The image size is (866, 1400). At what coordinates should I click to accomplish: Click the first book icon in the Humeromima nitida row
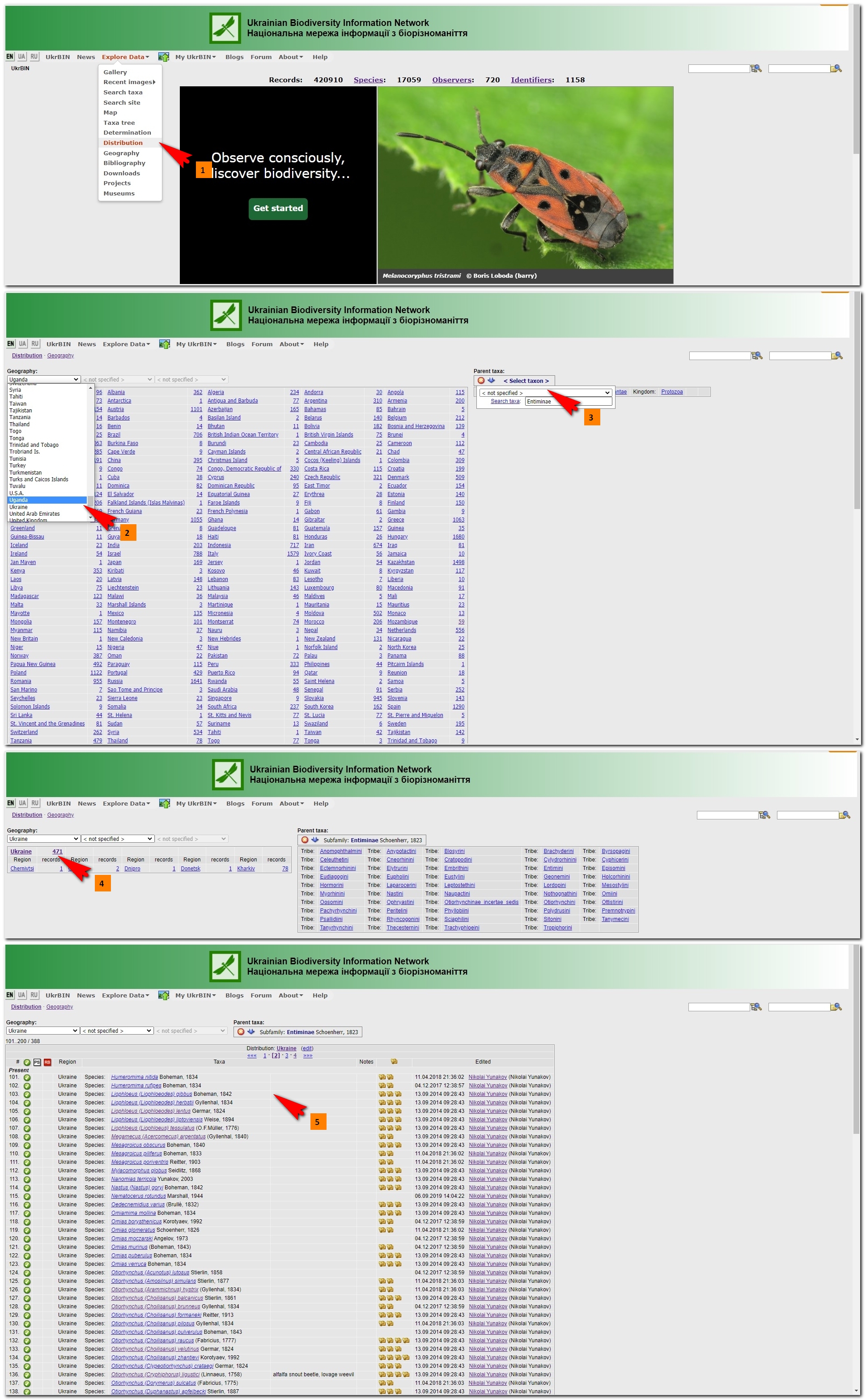click(x=382, y=1077)
